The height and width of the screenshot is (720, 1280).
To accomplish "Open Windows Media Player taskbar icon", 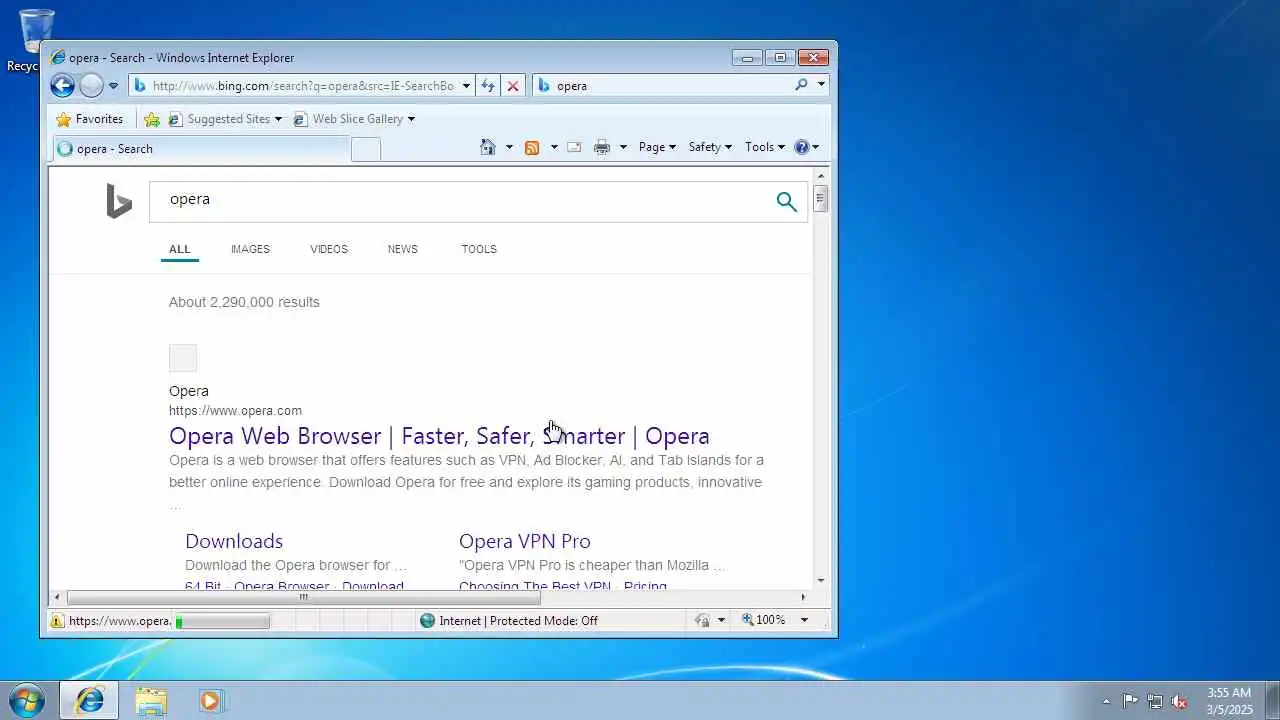I will coord(210,700).
